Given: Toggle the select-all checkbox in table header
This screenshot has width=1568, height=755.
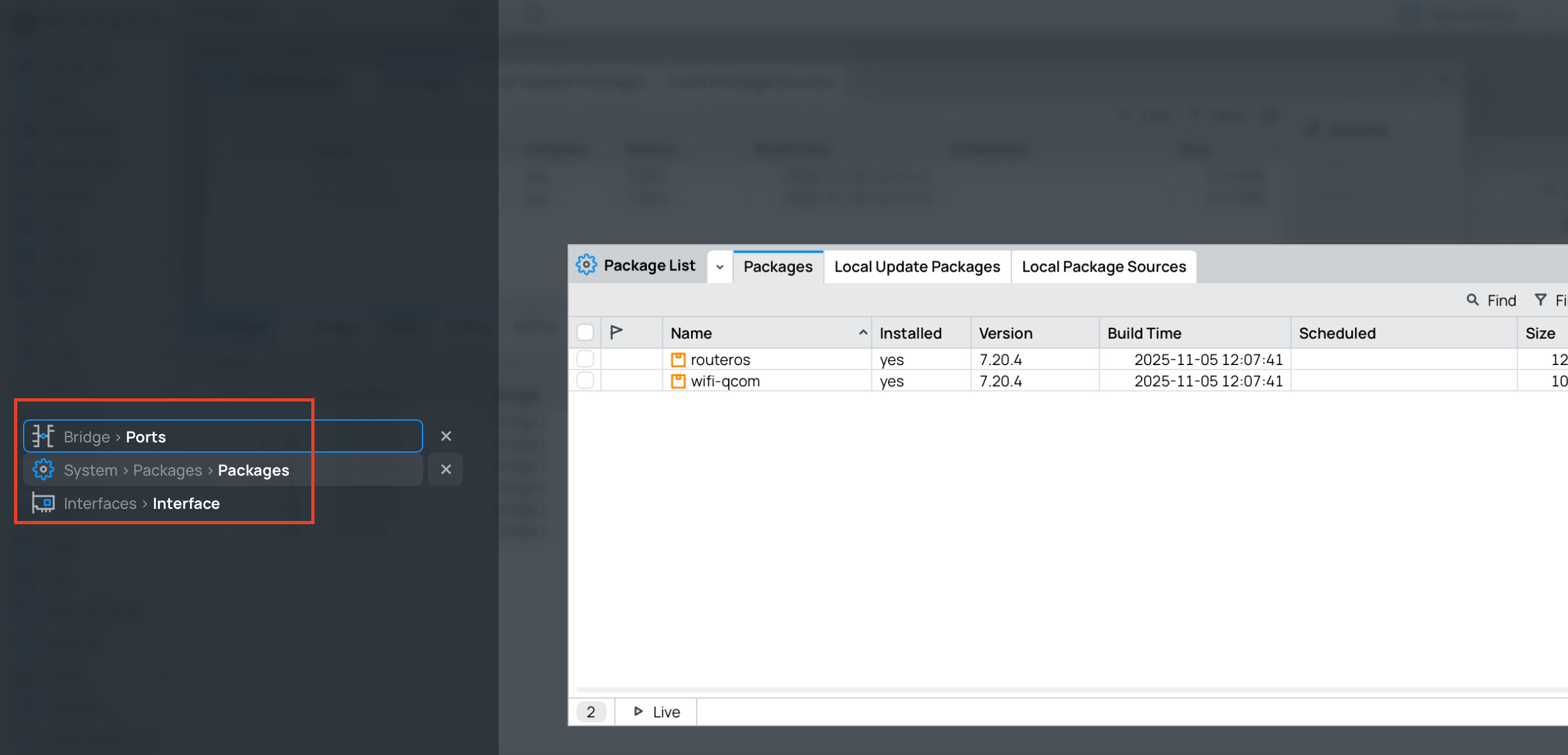Looking at the screenshot, I should click(x=585, y=332).
